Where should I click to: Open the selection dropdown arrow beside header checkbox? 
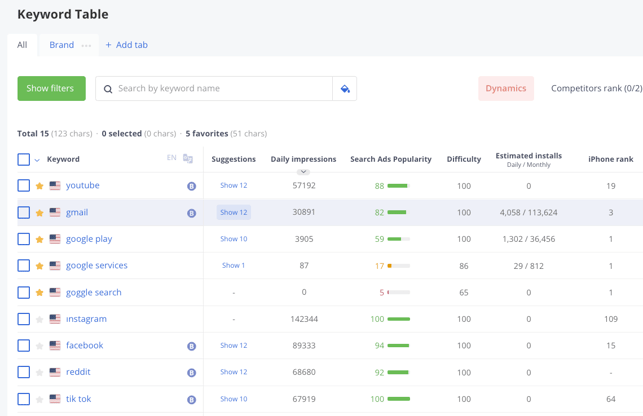pyautogui.click(x=37, y=160)
